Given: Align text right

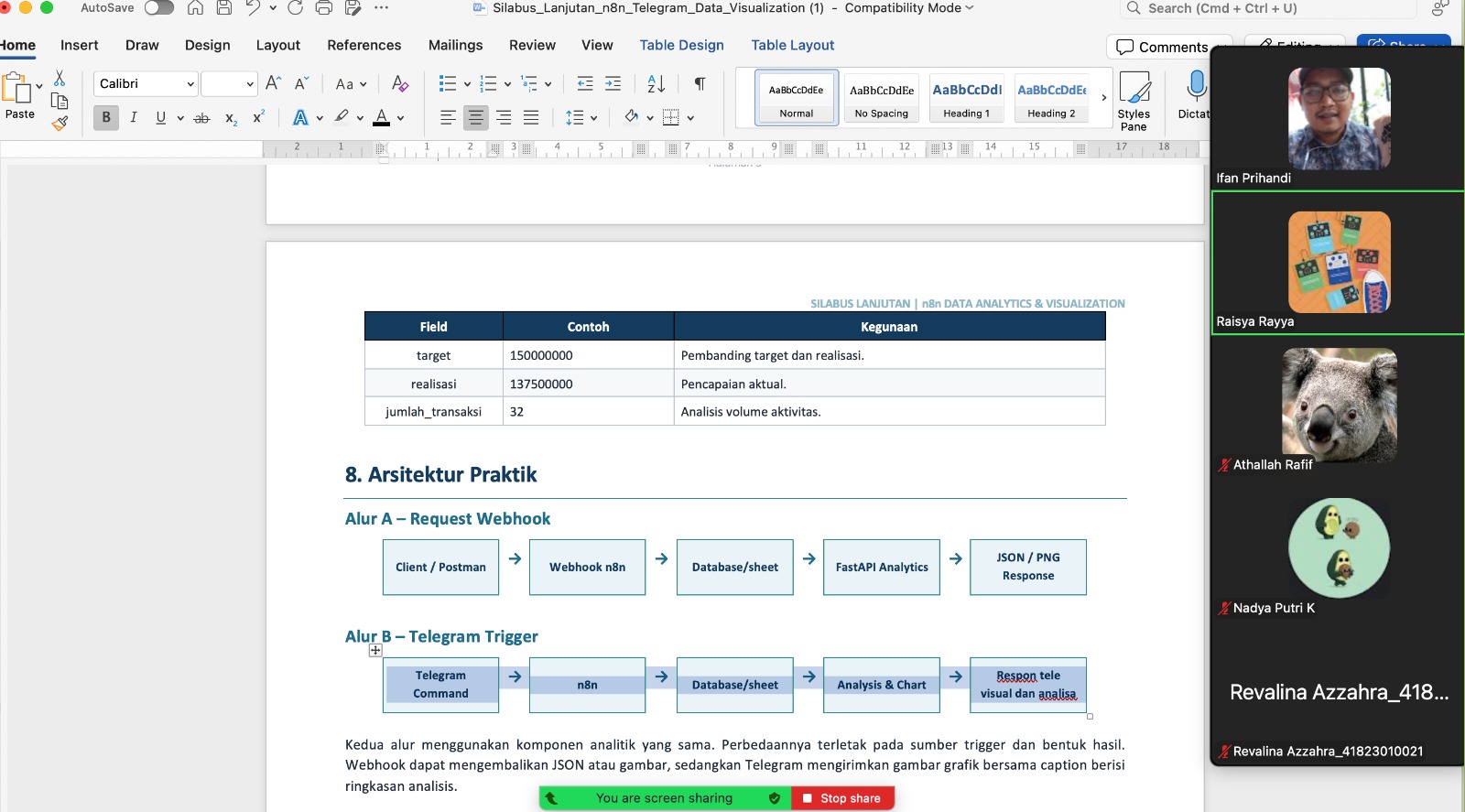Looking at the screenshot, I should (x=504, y=118).
